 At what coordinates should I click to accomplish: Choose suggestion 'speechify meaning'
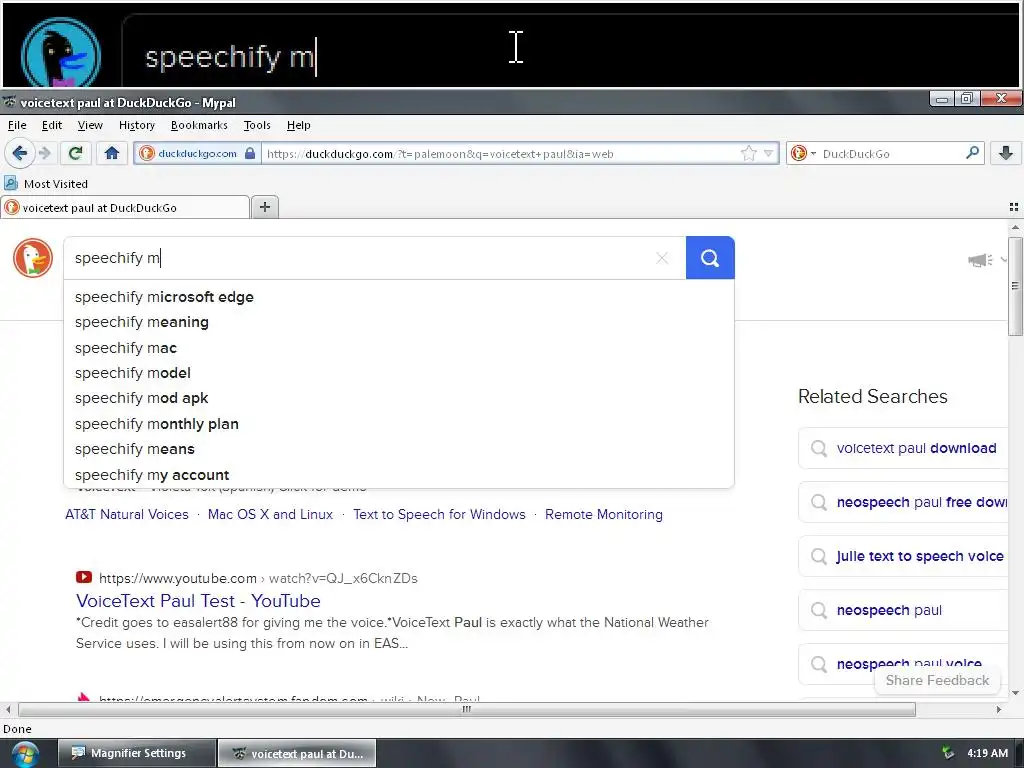click(399, 322)
